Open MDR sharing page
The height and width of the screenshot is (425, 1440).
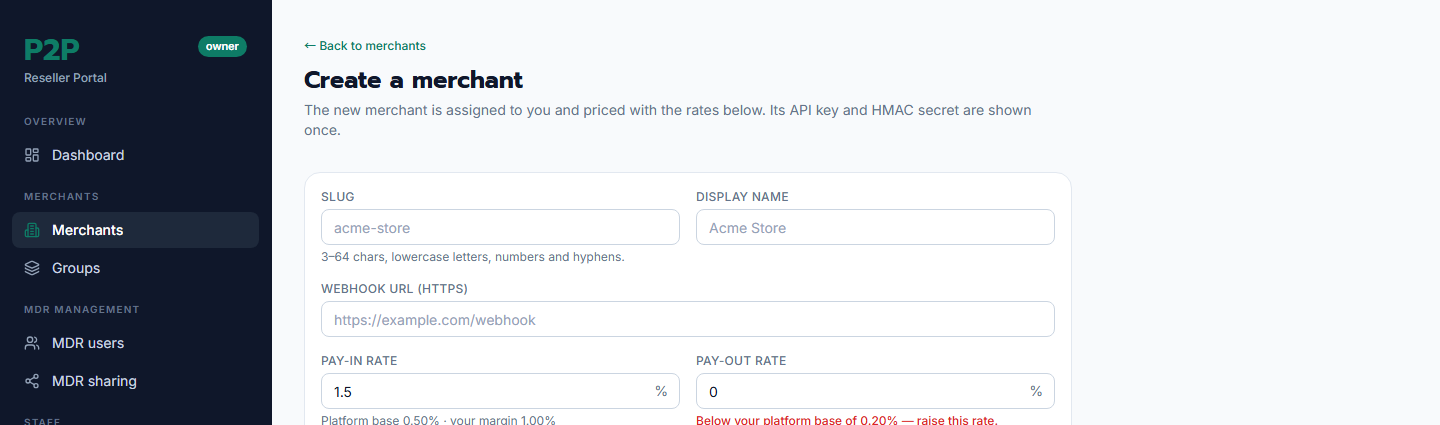(135, 381)
